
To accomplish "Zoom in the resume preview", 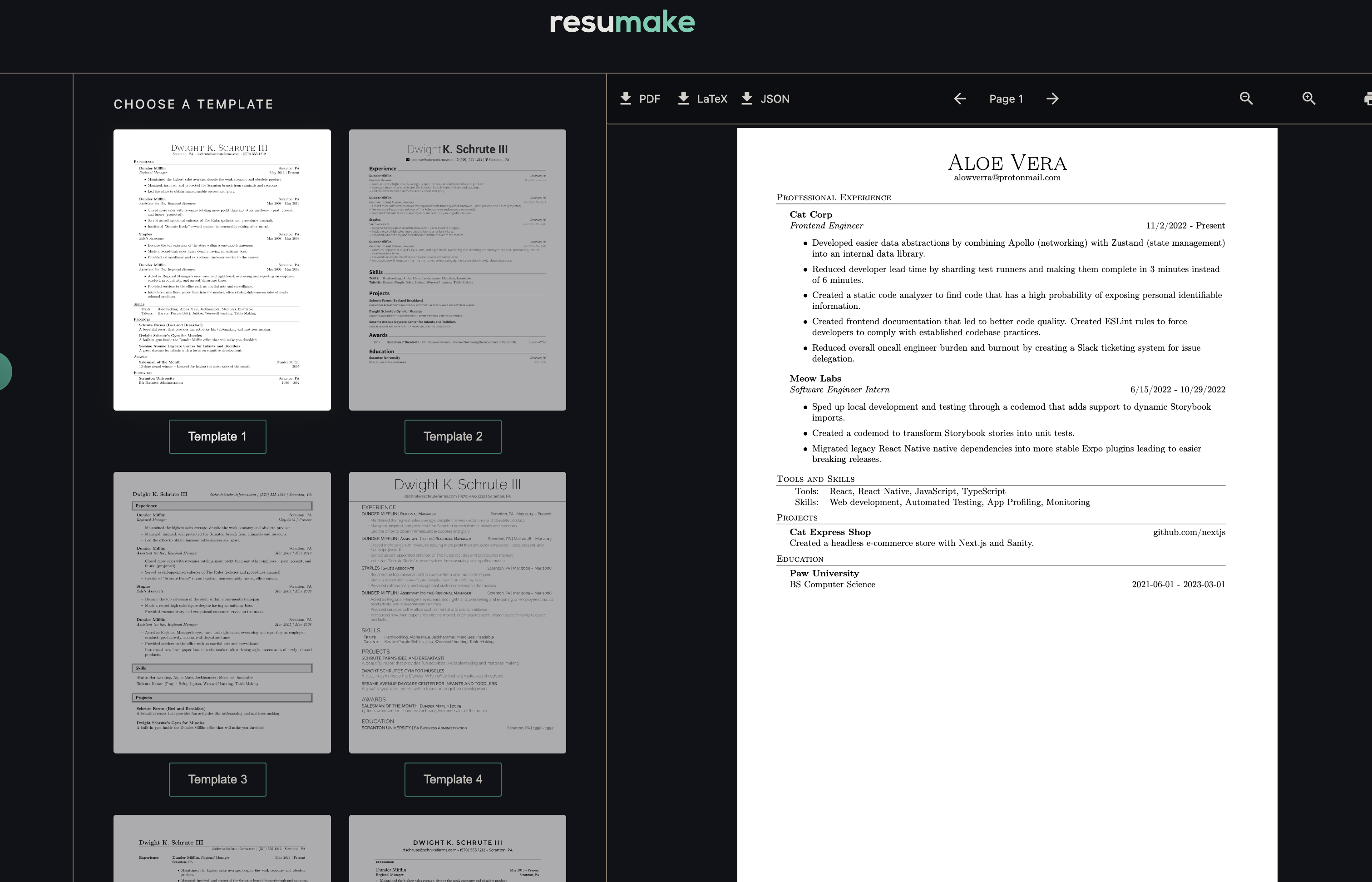I will pyautogui.click(x=1308, y=99).
